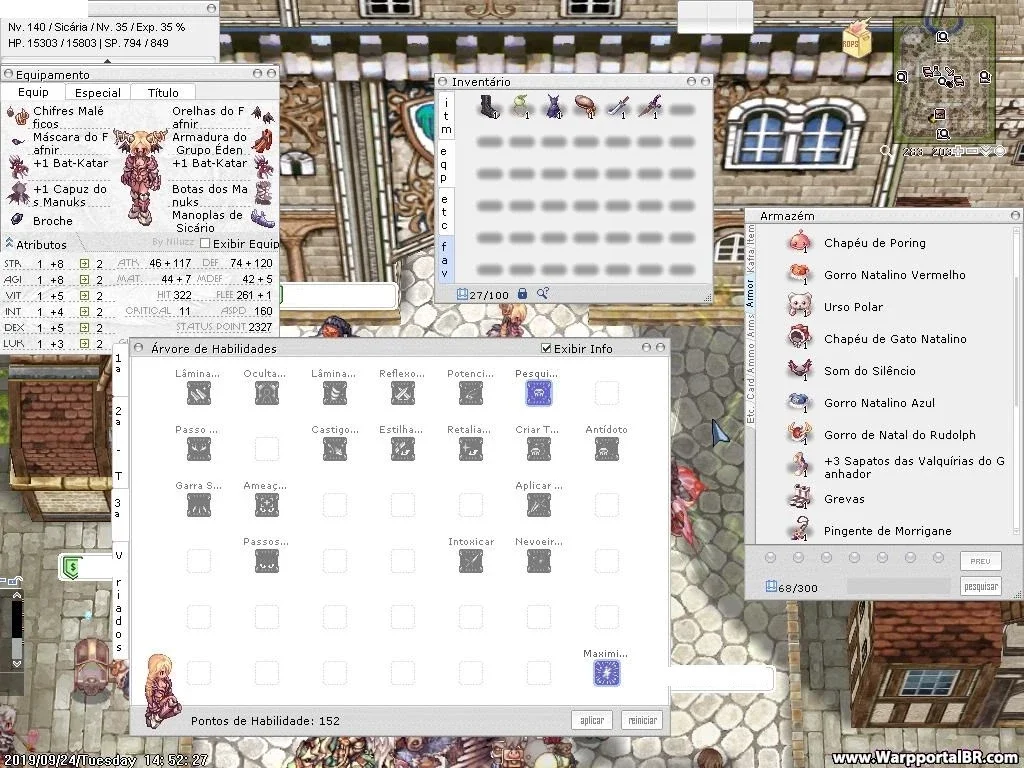Image resolution: width=1024 pixels, height=768 pixels.
Task: Increase the INT attribute arrow
Action: [84, 312]
